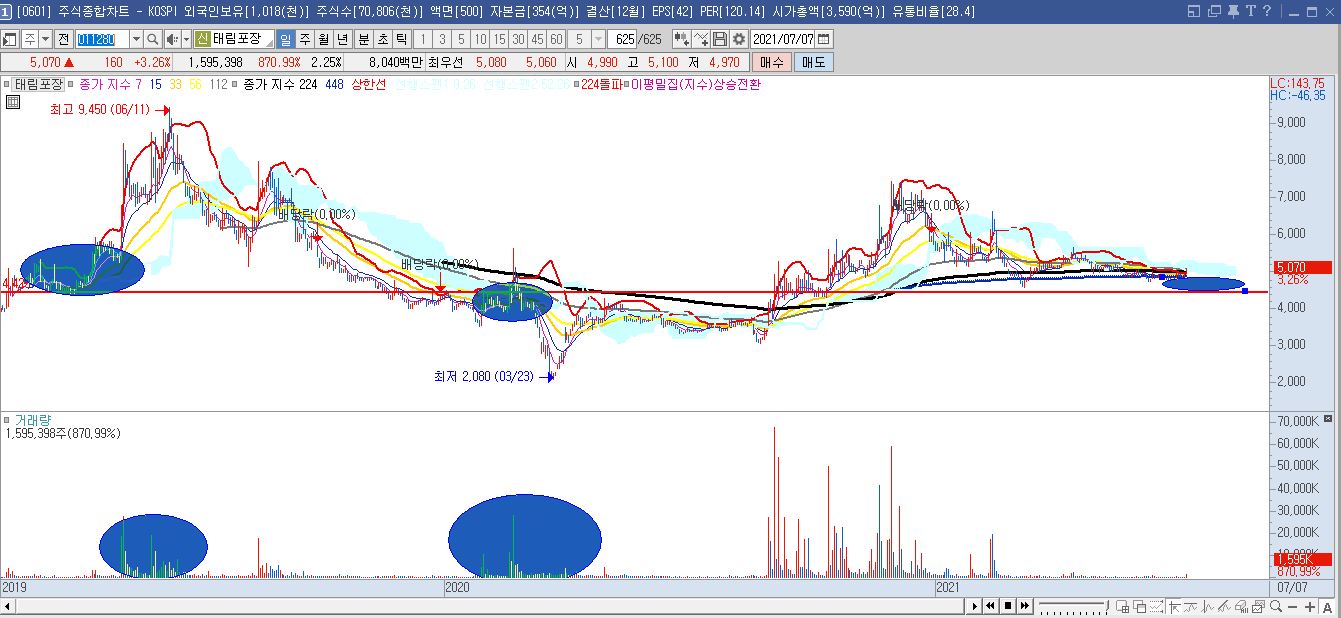This screenshot has height=618, width=1341.
Task: Click the fast-forward button in bottom controls
Action: click(1025, 606)
